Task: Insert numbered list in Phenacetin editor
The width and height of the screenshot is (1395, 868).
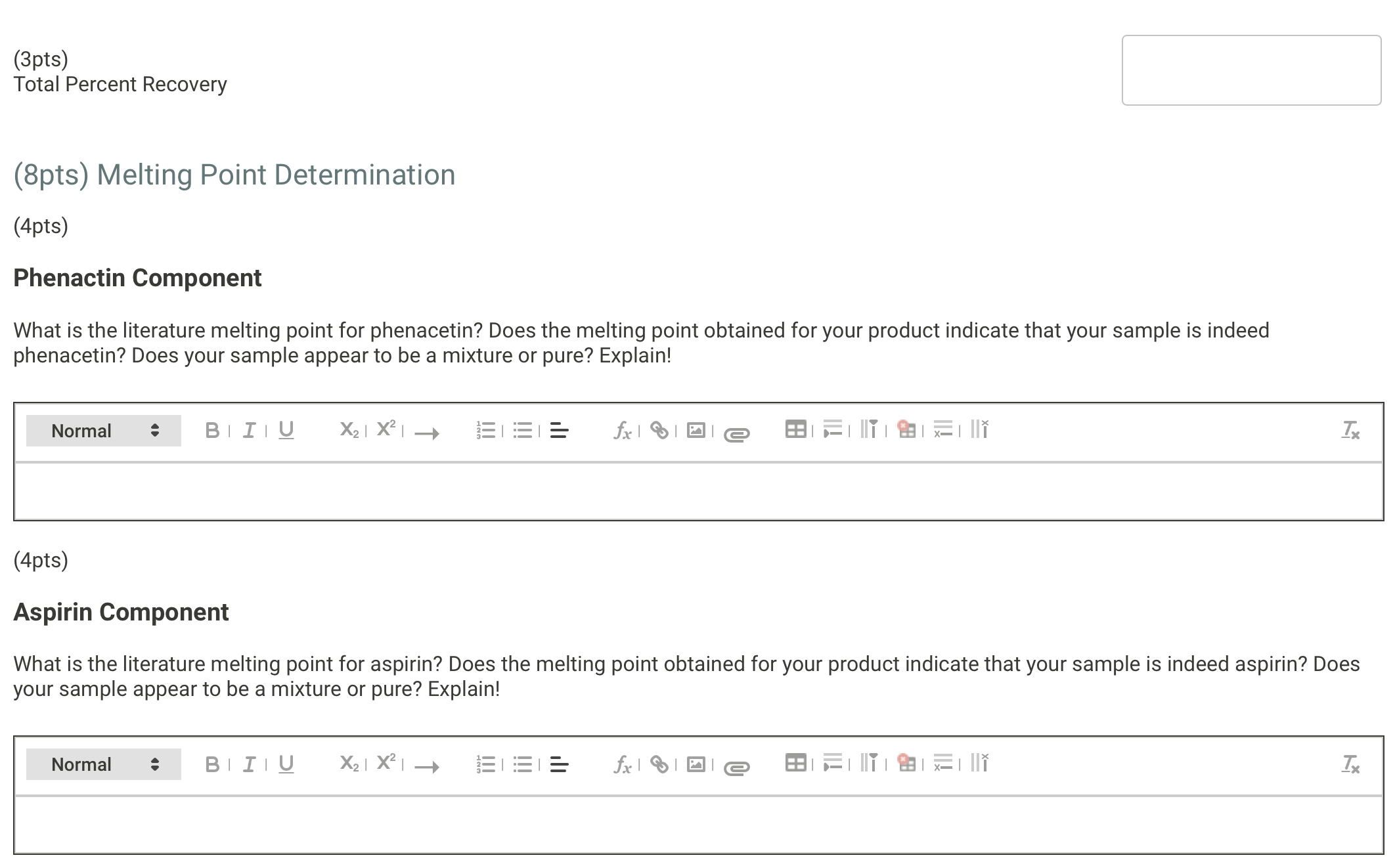Action: click(x=485, y=431)
